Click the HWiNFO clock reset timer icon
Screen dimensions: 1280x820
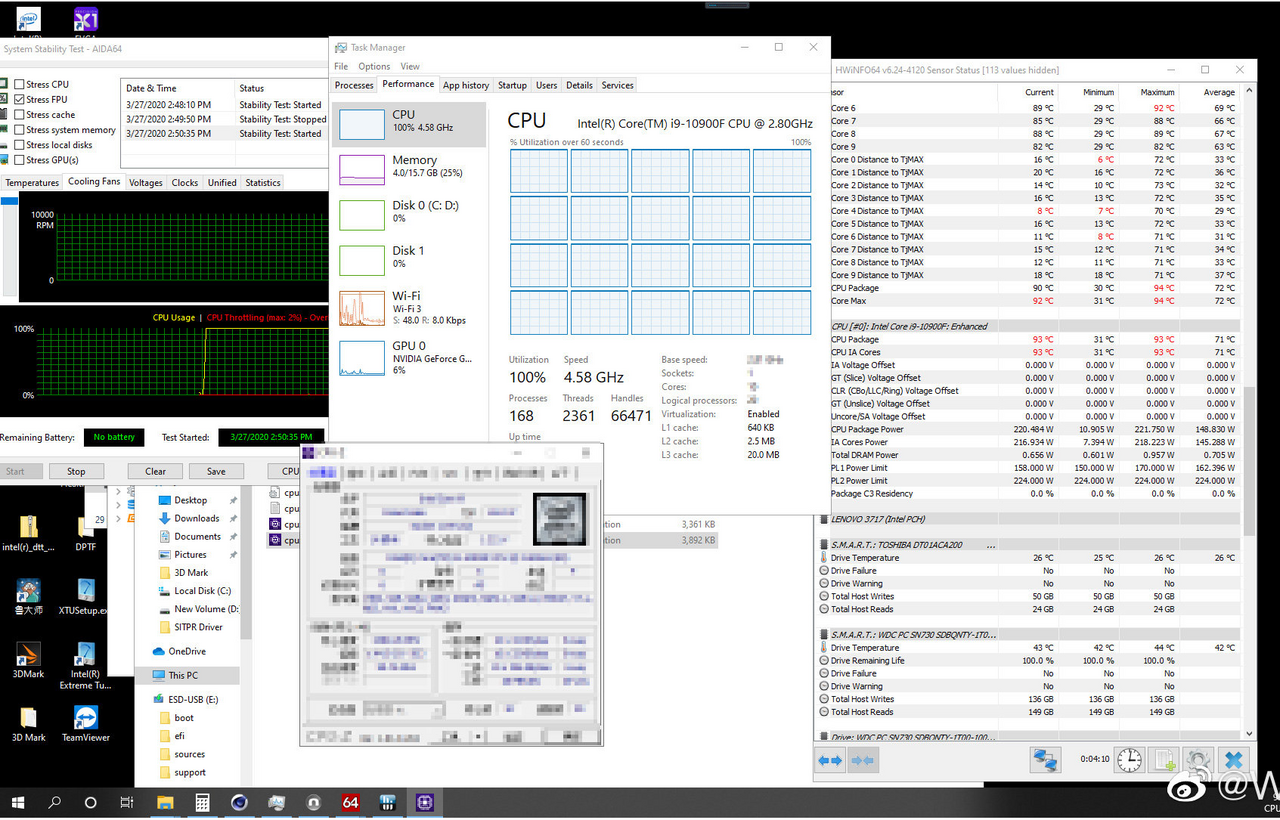(x=1129, y=760)
